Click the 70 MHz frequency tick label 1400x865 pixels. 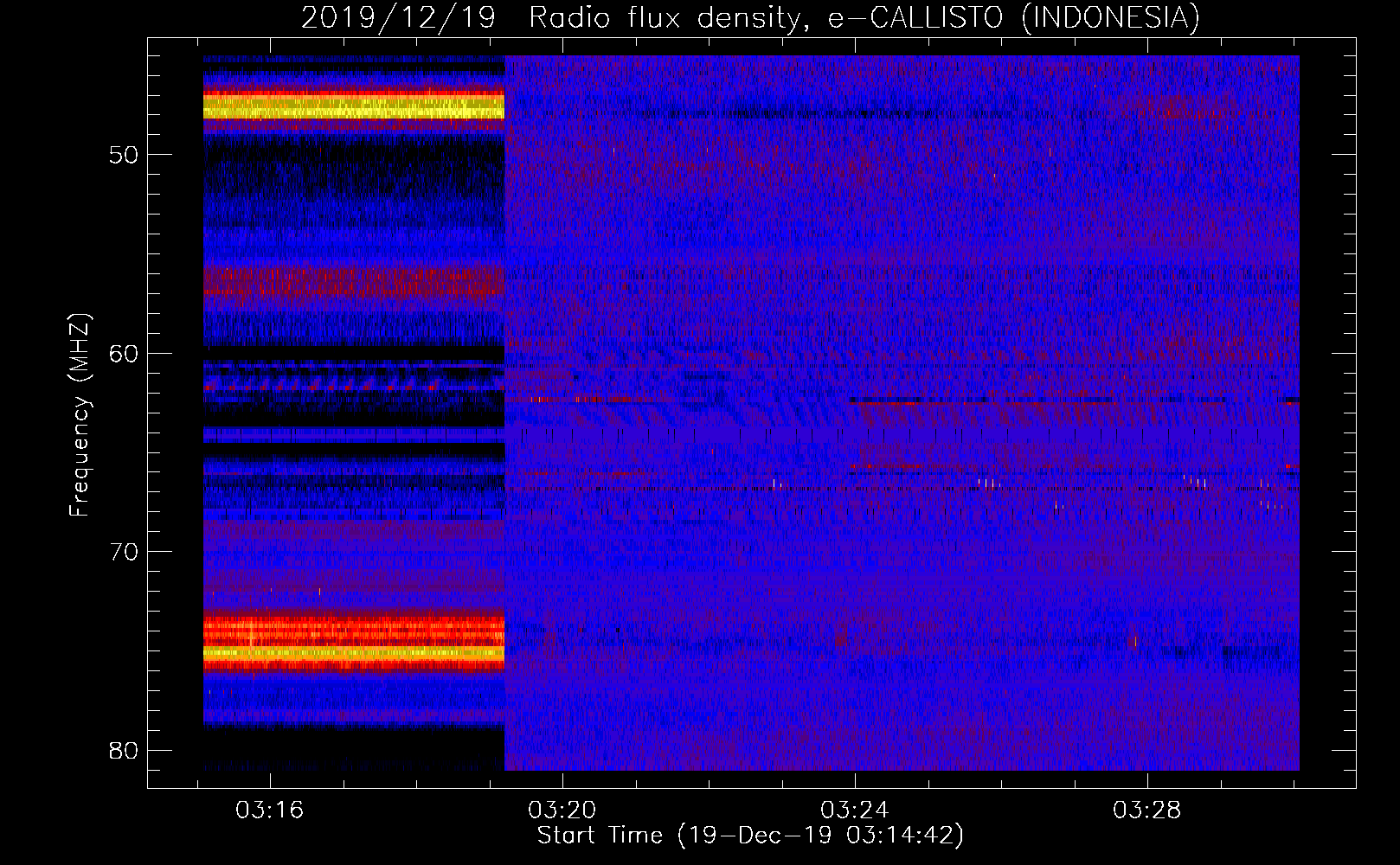tap(124, 552)
